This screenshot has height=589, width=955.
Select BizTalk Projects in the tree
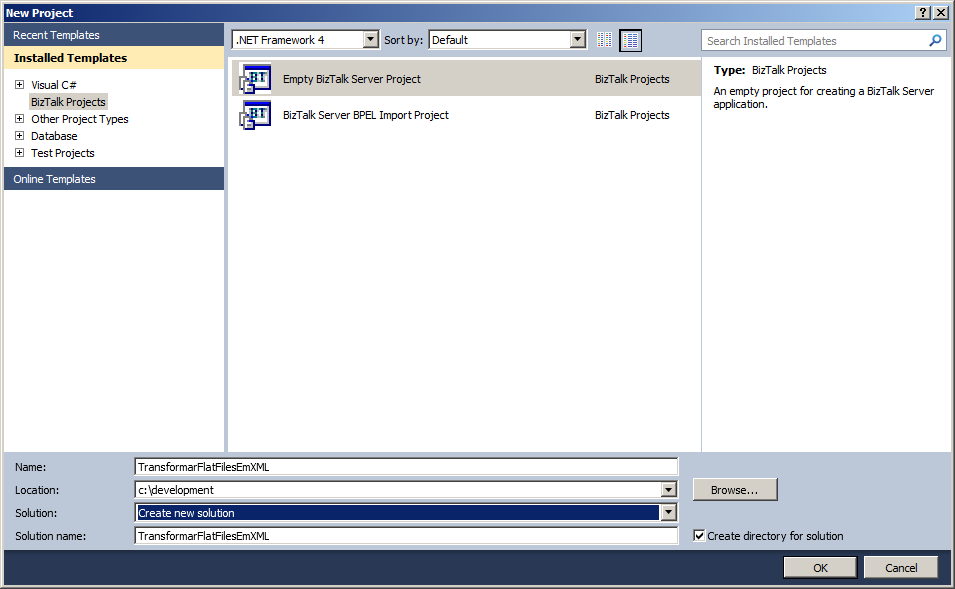pos(68,102)
